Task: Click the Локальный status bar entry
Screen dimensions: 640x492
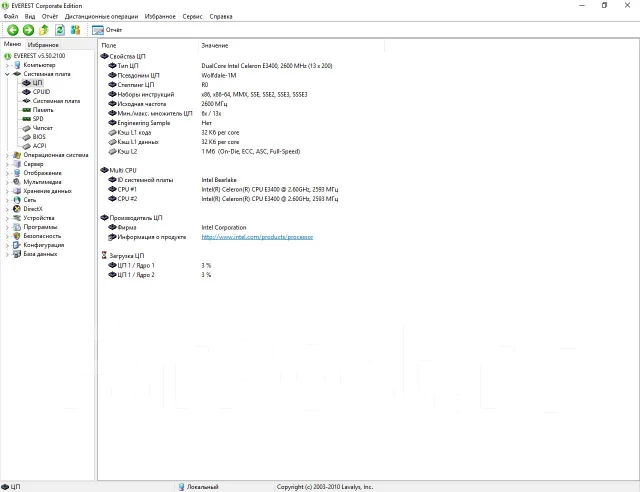Action: [198, 487]
